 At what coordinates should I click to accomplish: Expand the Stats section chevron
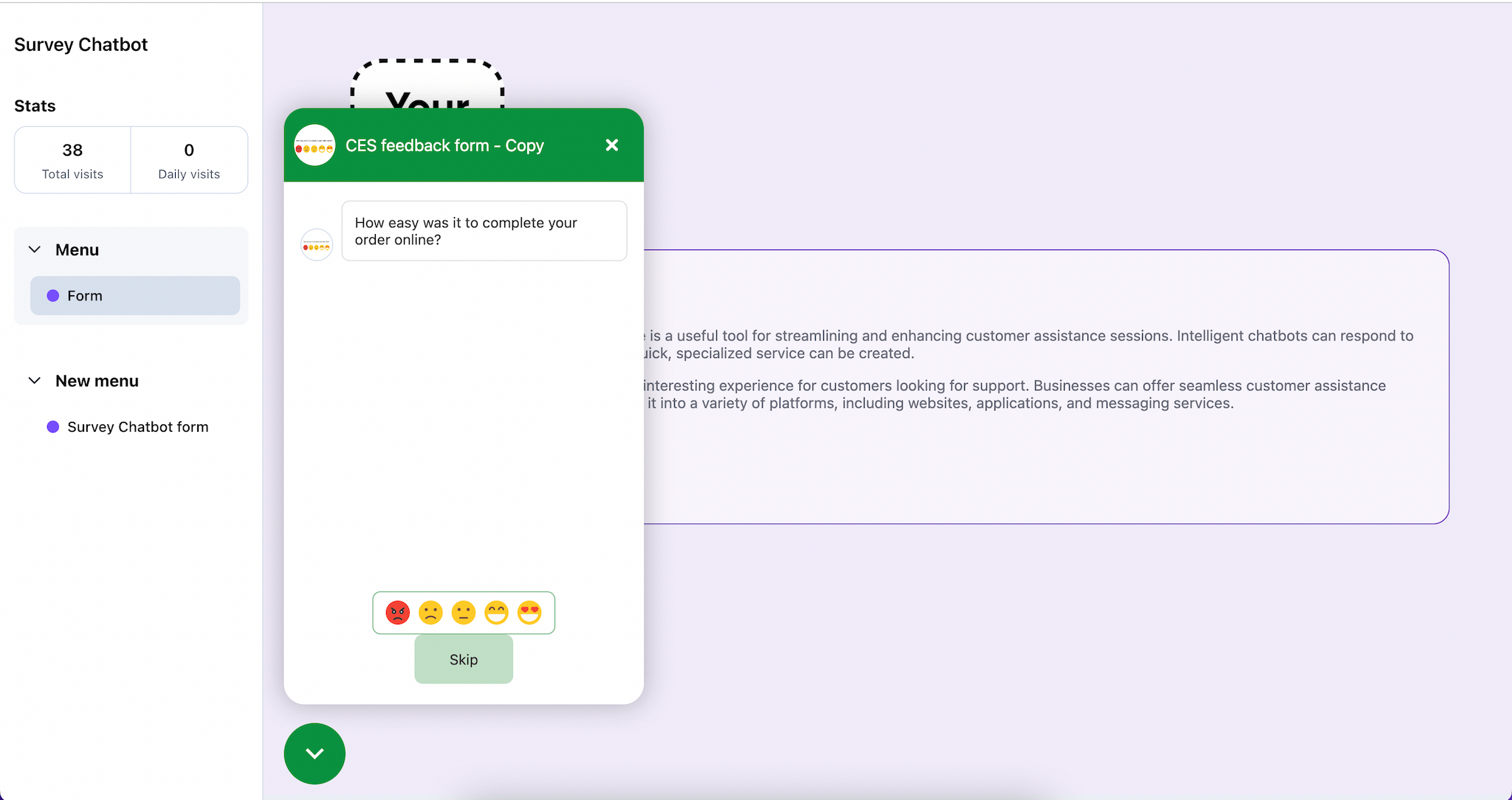[34, 105]
